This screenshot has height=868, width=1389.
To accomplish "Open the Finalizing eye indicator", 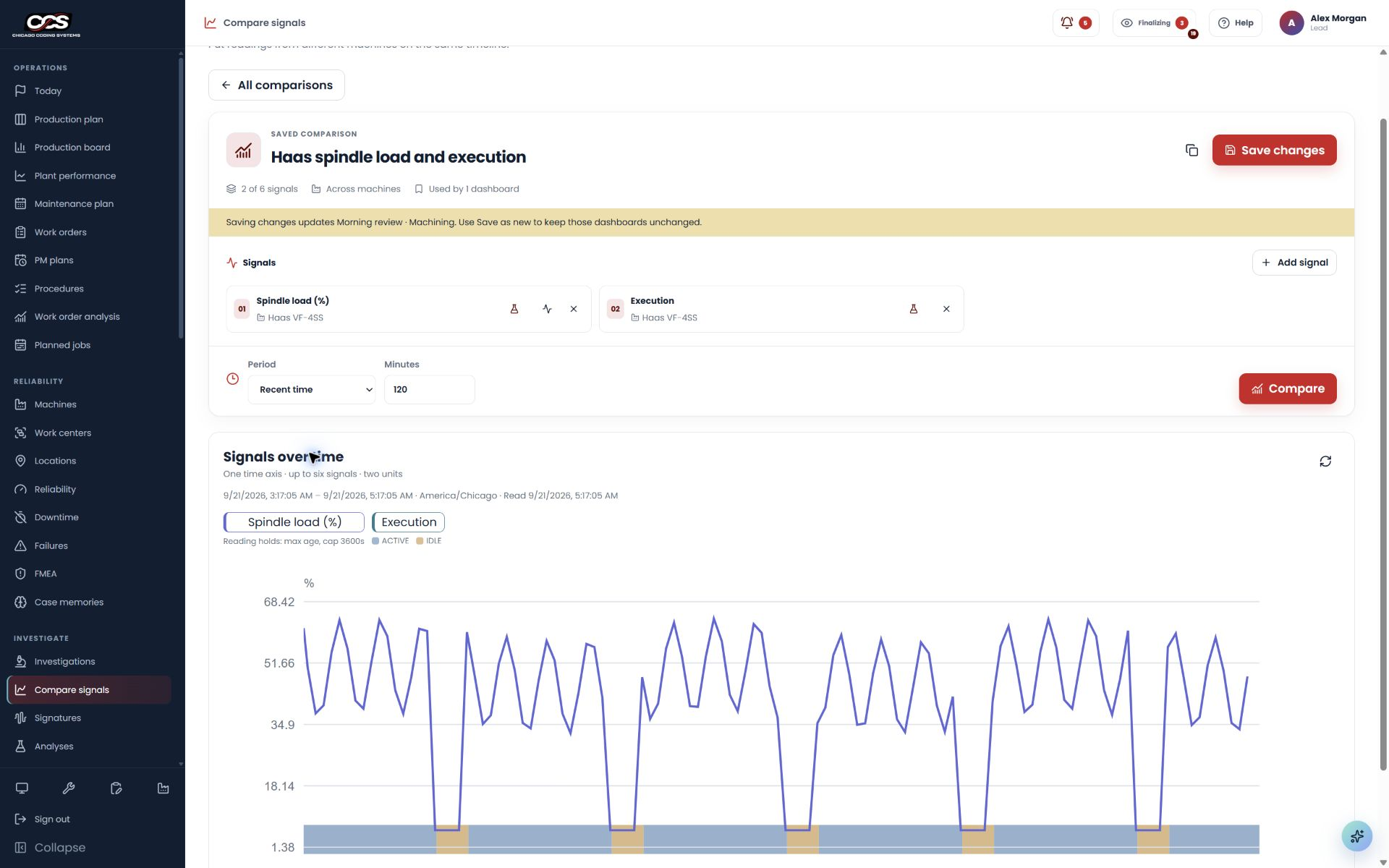I will (1154, 22).
